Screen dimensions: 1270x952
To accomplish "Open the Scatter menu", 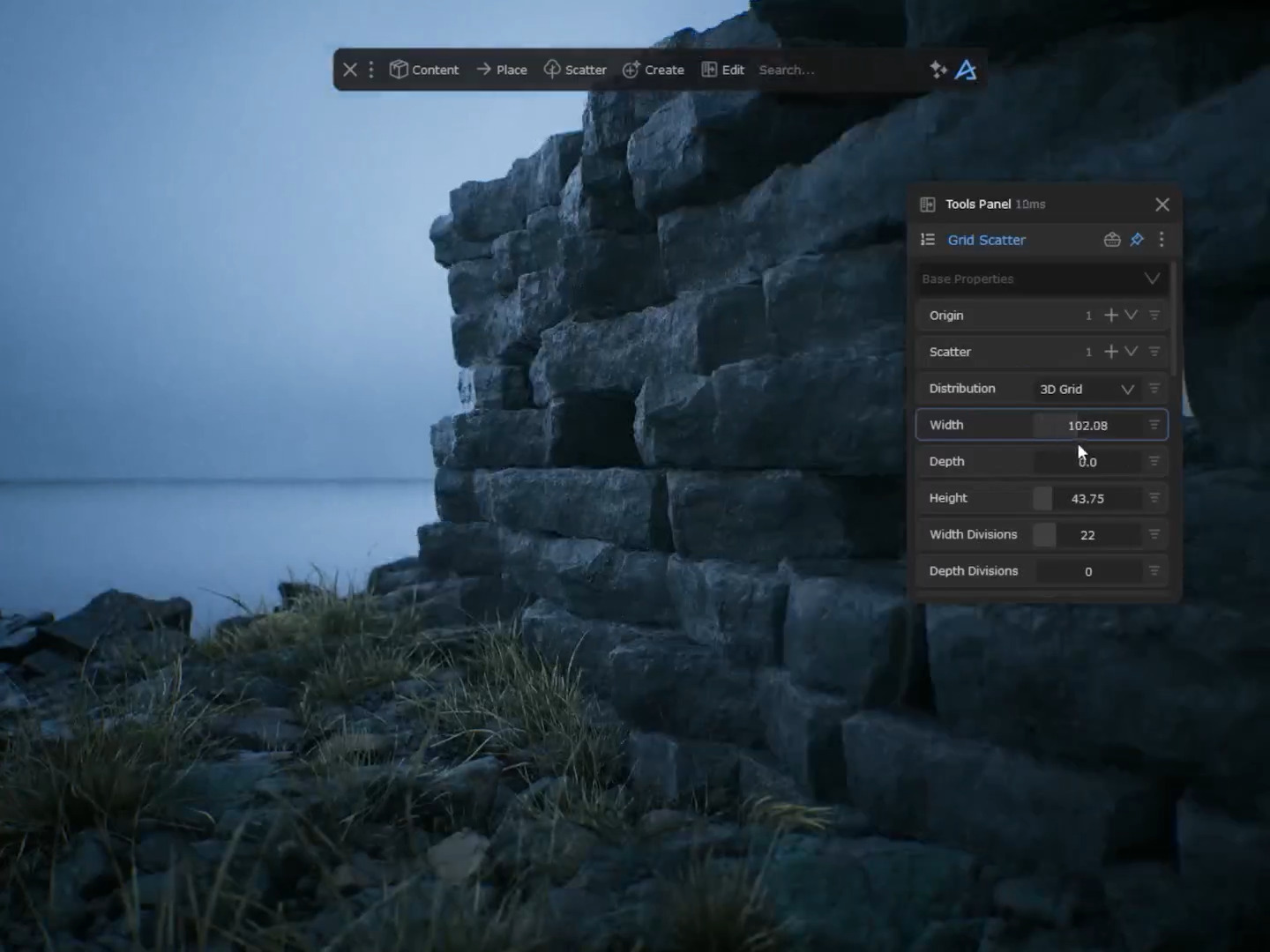I will [x=575, y=70].
